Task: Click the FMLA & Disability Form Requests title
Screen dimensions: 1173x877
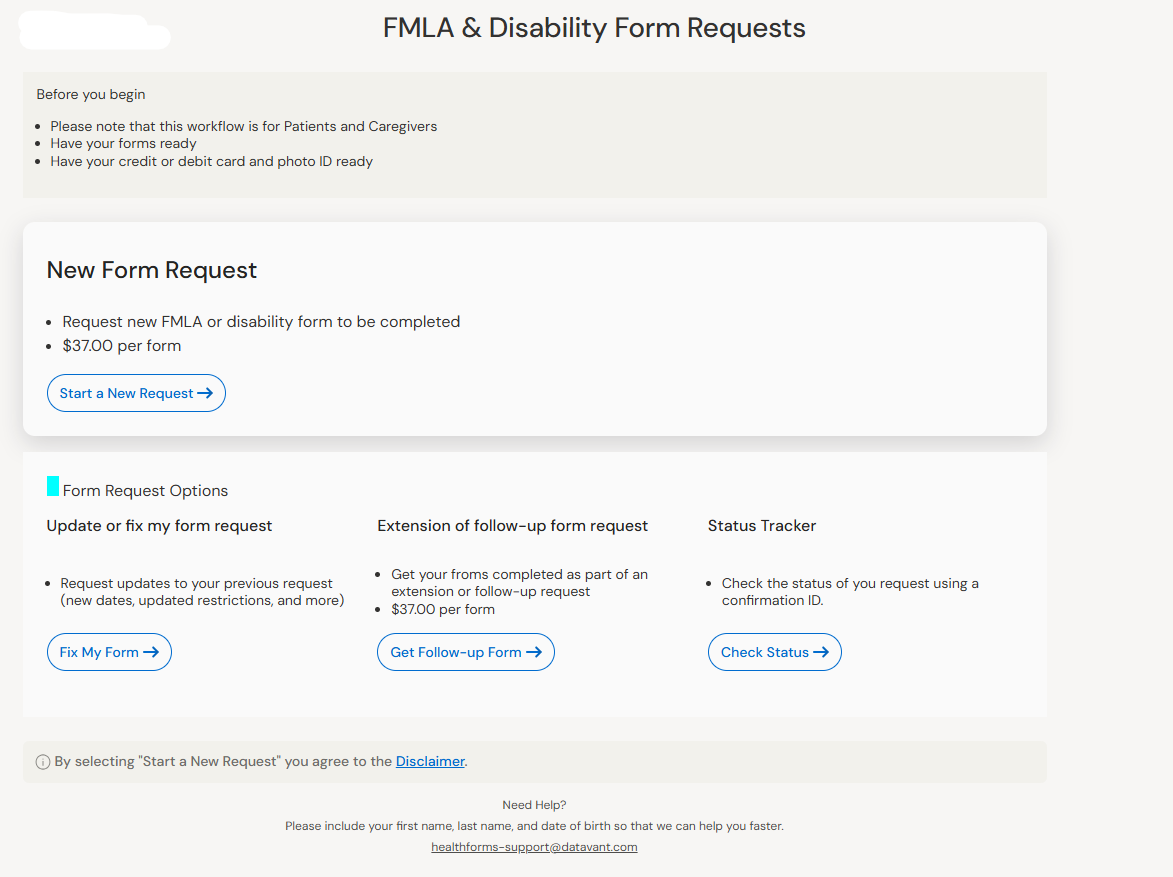Action: (594, 28)
